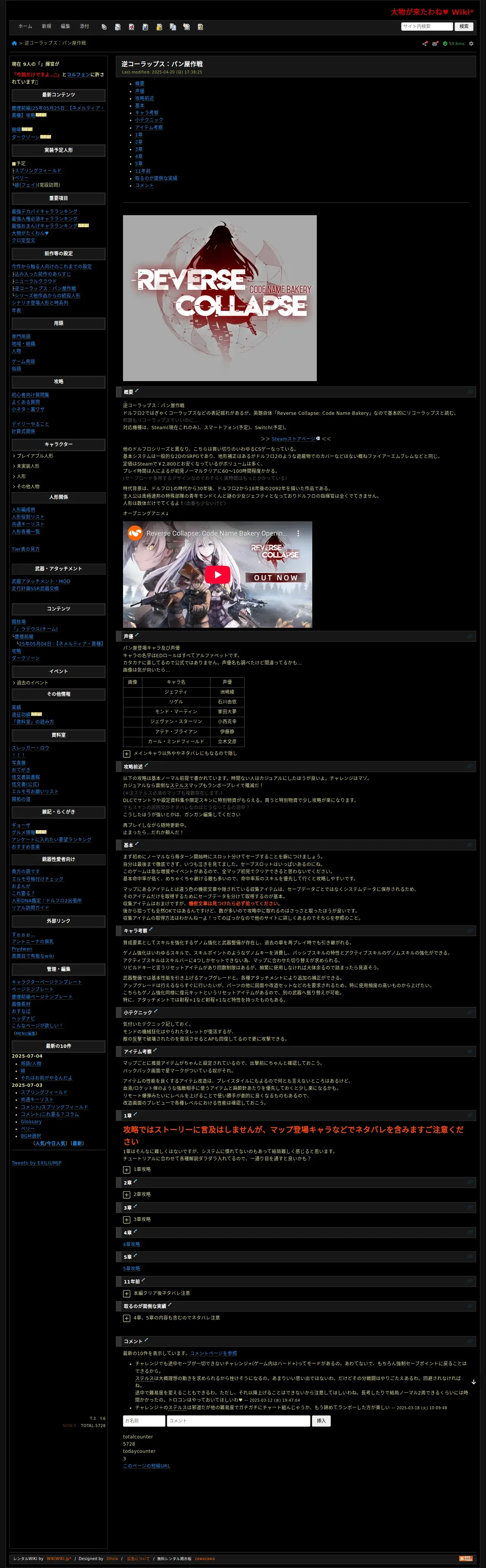Screen dimensions: 486x1568
Task: Open 人形編成例 sidebar link
Action: click(x=23, y=510)
